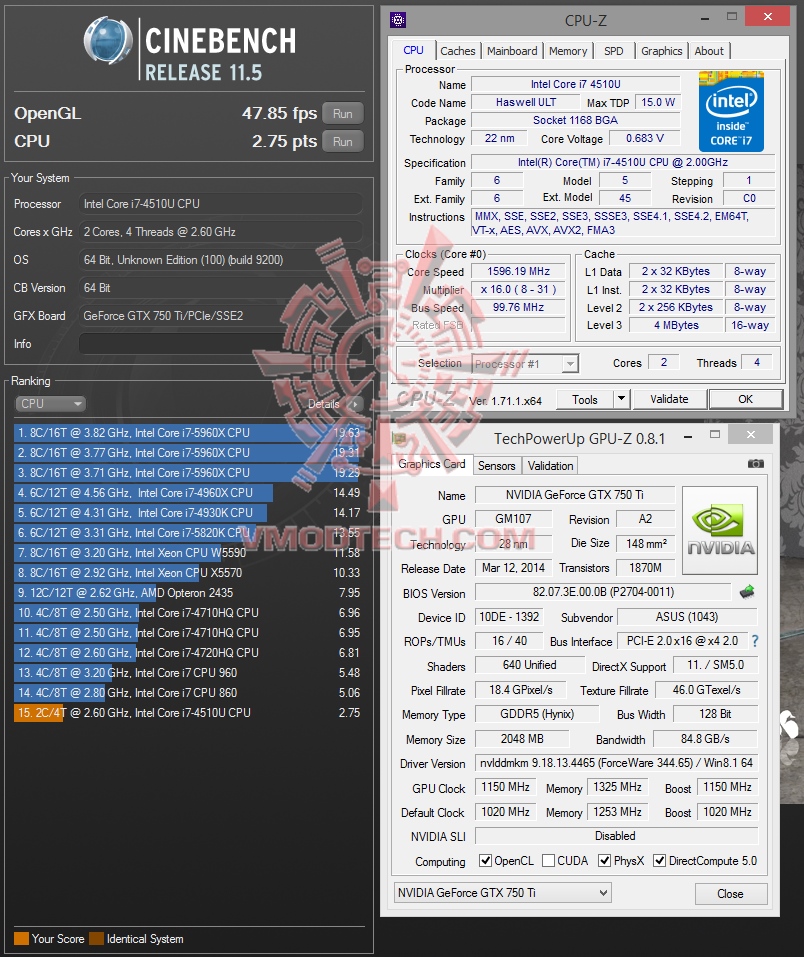Click the CPU-Z Name field Intel Core i7 4510U
Viewport: 804px width, 957px height.
(576, 84)
